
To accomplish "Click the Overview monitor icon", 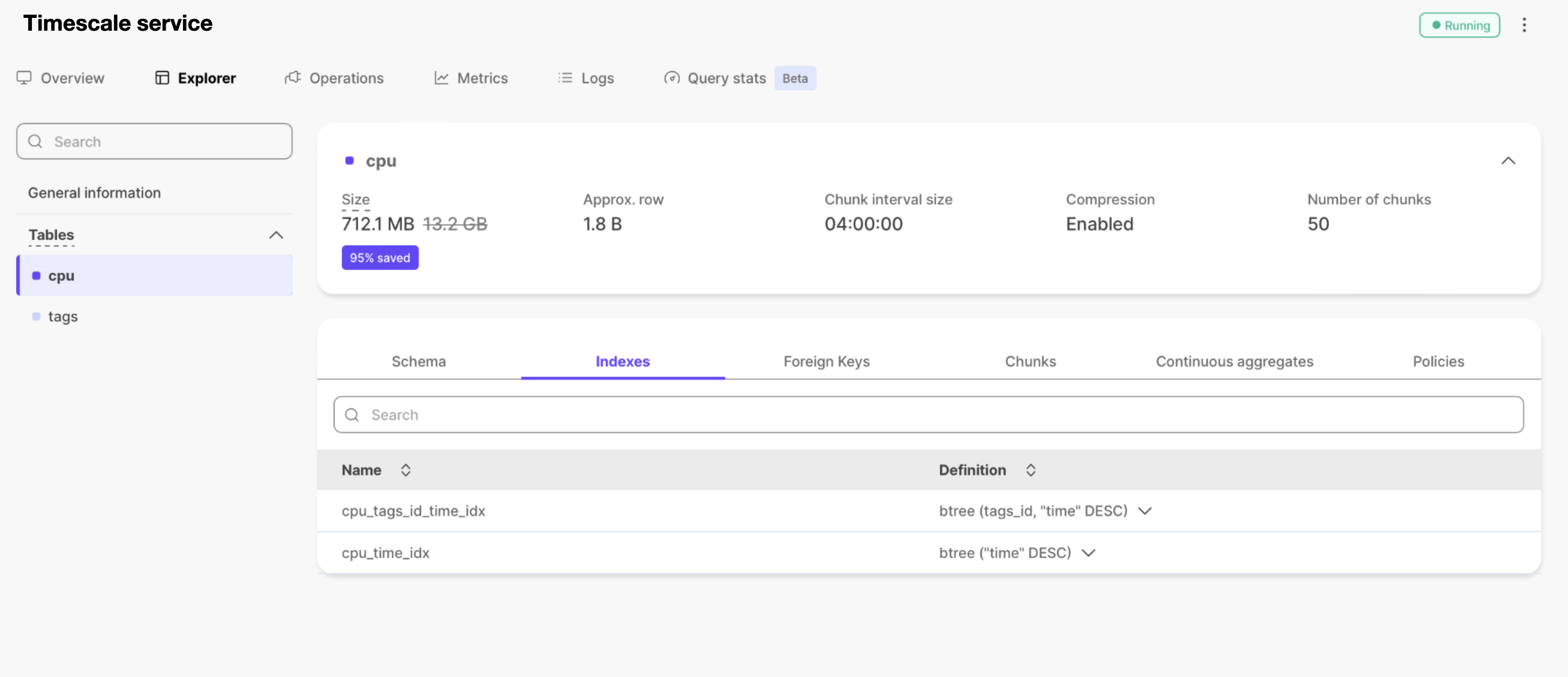I will click(24, 78).
